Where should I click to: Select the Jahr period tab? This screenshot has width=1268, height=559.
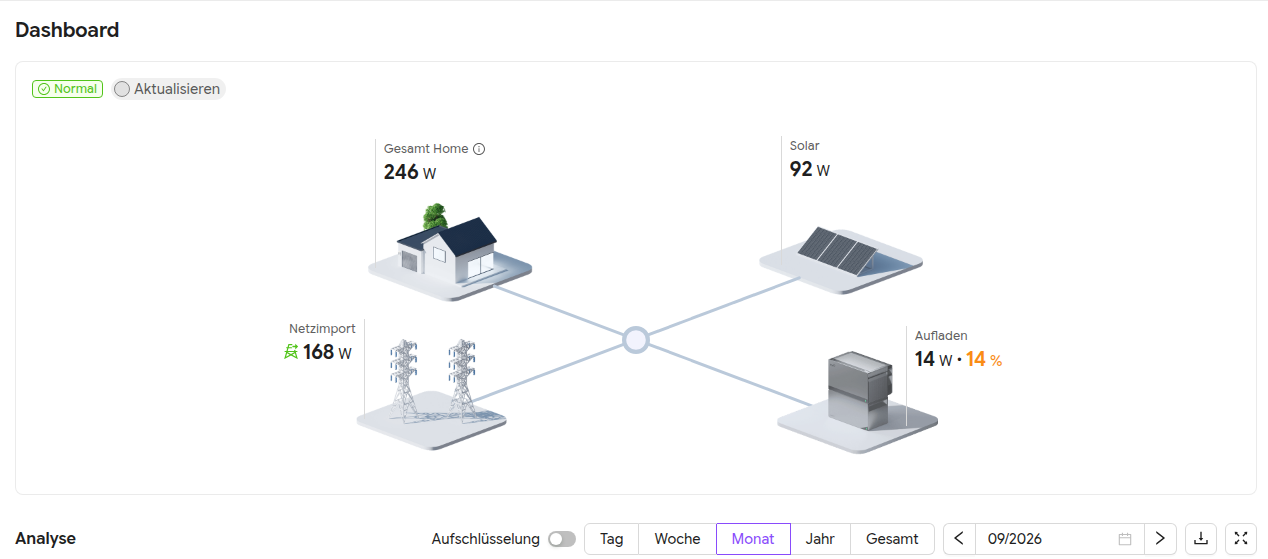(x=820, y=539)
